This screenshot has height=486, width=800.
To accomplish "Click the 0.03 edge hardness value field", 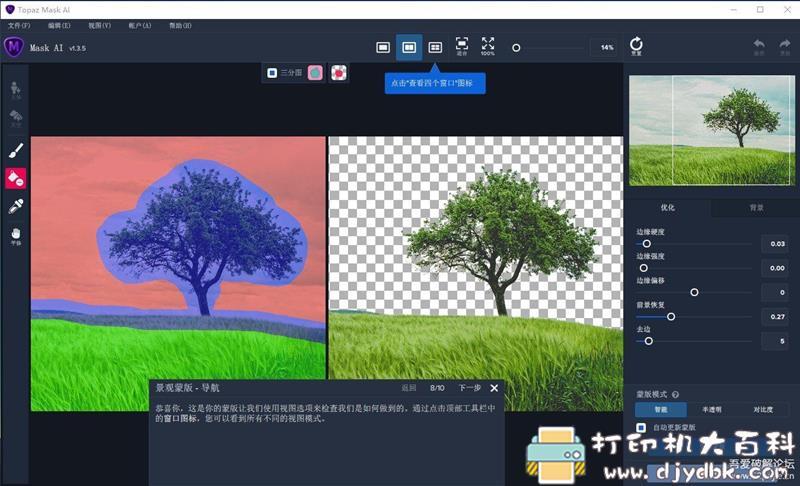I will click(x=774, y=244).
